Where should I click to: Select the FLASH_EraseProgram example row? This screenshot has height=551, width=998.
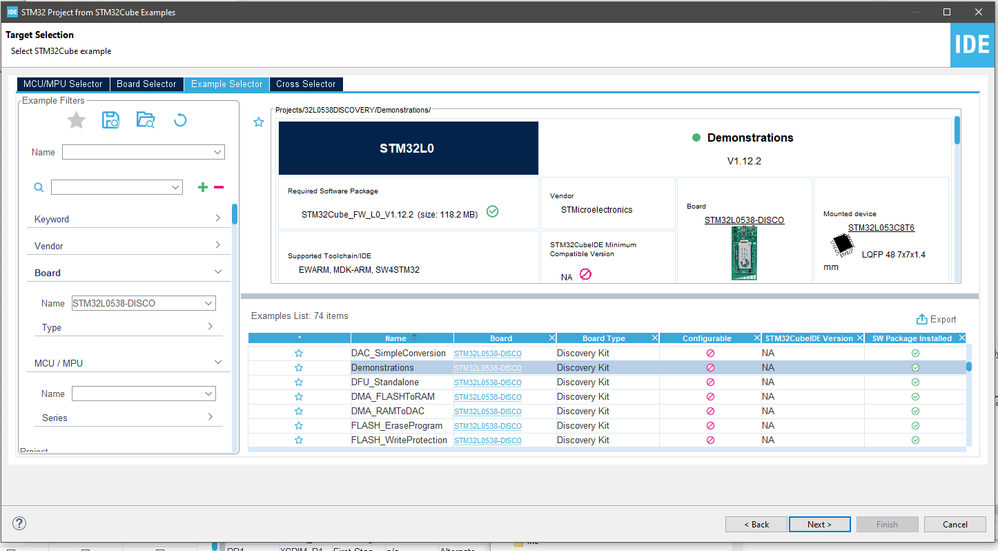click(x=607, y=426)
